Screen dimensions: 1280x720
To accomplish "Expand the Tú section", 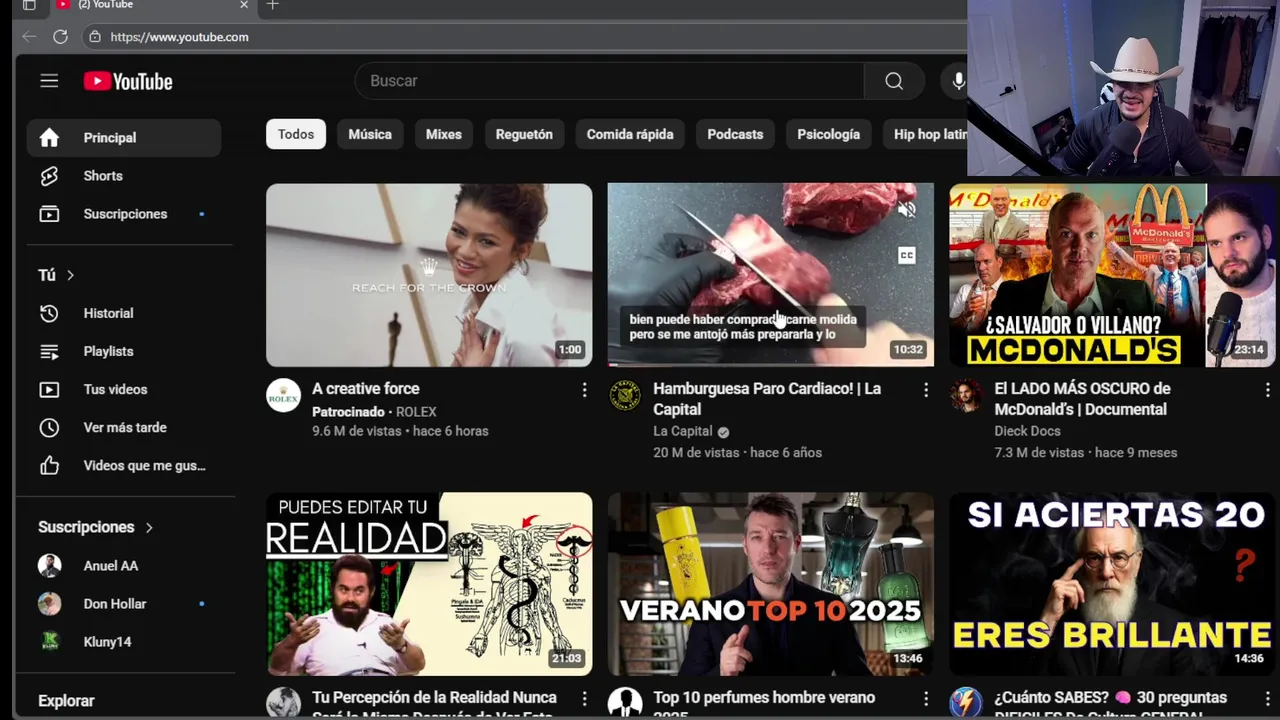I will [x=57, y=275].
